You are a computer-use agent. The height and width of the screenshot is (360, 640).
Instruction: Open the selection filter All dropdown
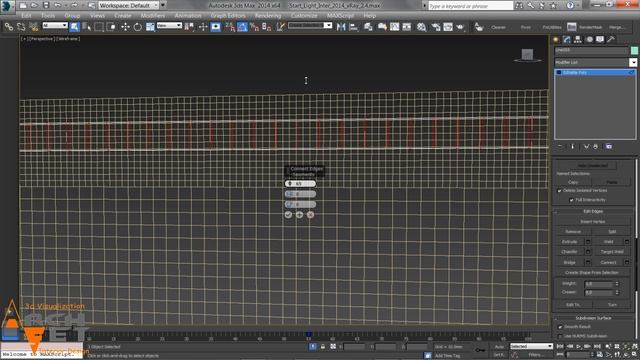click(x=55, y=25)
